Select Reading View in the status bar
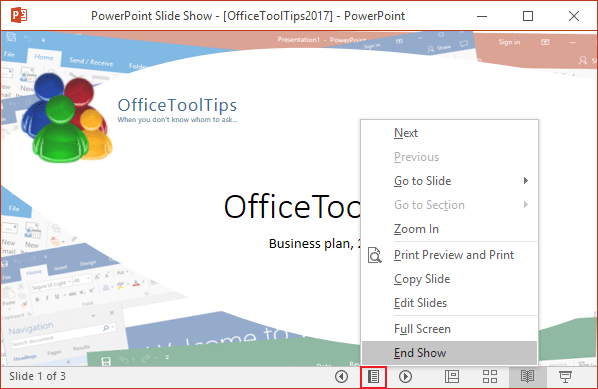 point(527,377)
